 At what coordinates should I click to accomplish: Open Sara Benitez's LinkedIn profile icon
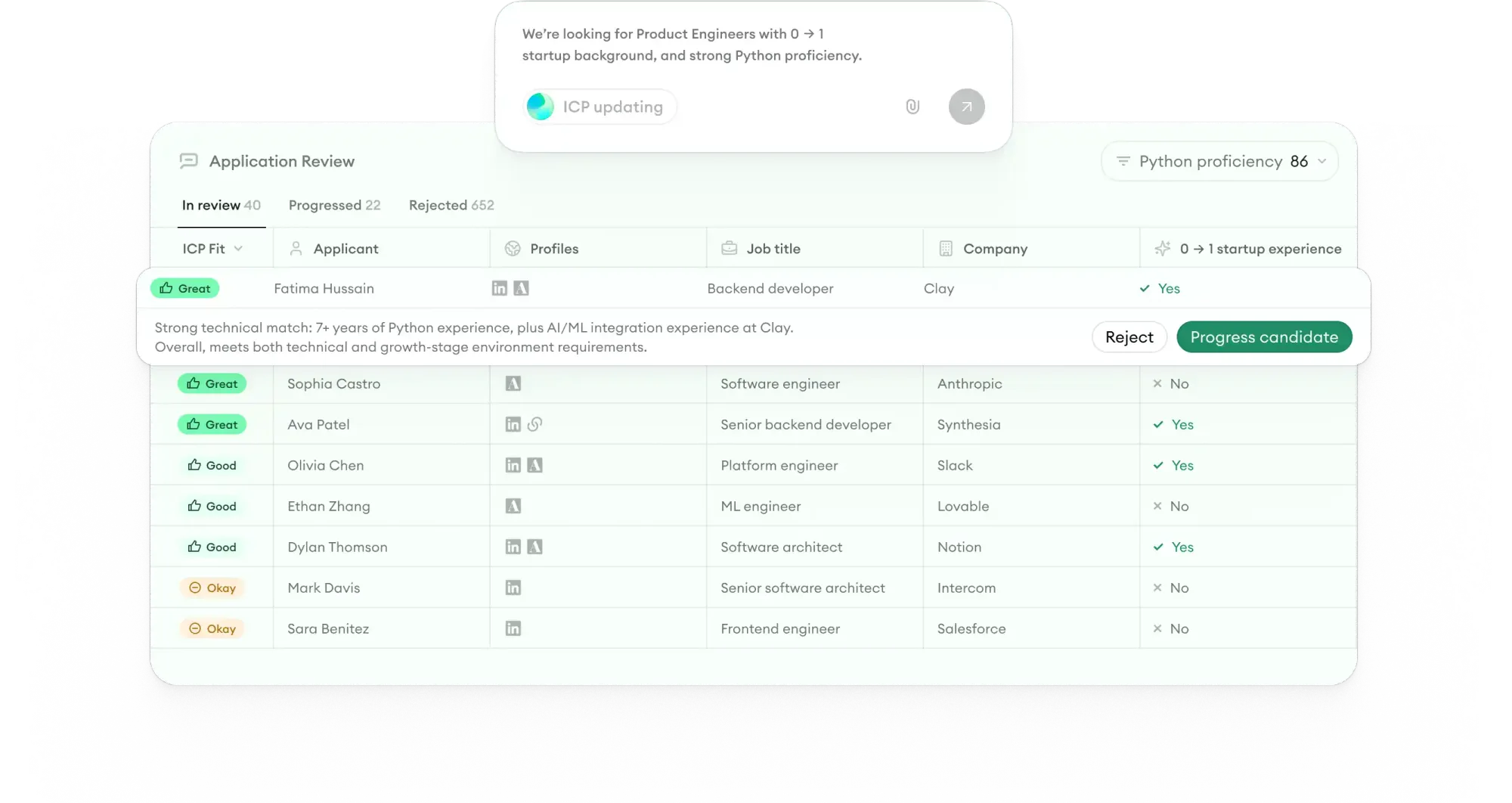513,628
